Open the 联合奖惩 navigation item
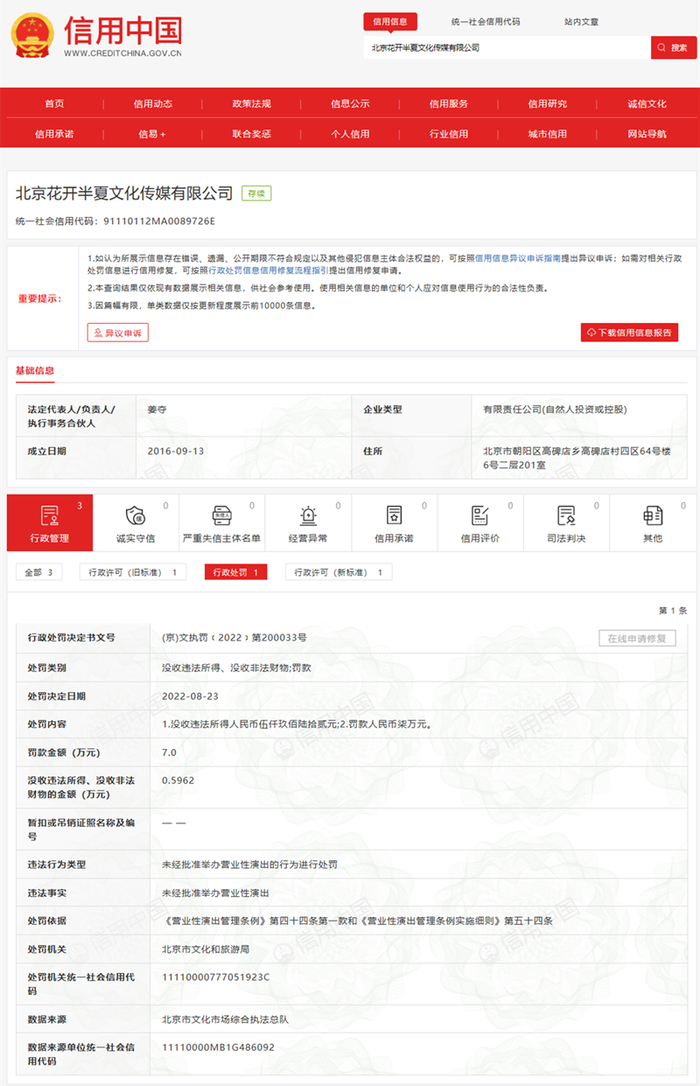700x1086 pixels. (251, 134)
